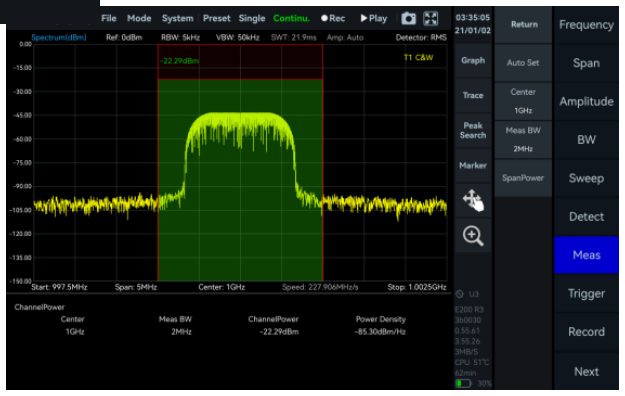Open the System menu

pos(177,18)
